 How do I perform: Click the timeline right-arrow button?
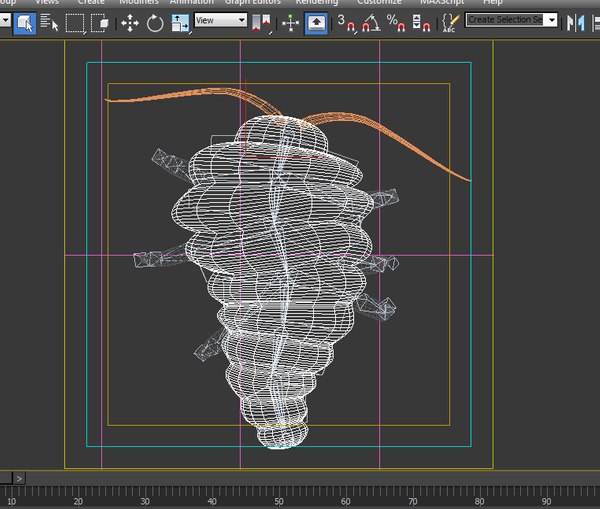(x=19, y=478)
